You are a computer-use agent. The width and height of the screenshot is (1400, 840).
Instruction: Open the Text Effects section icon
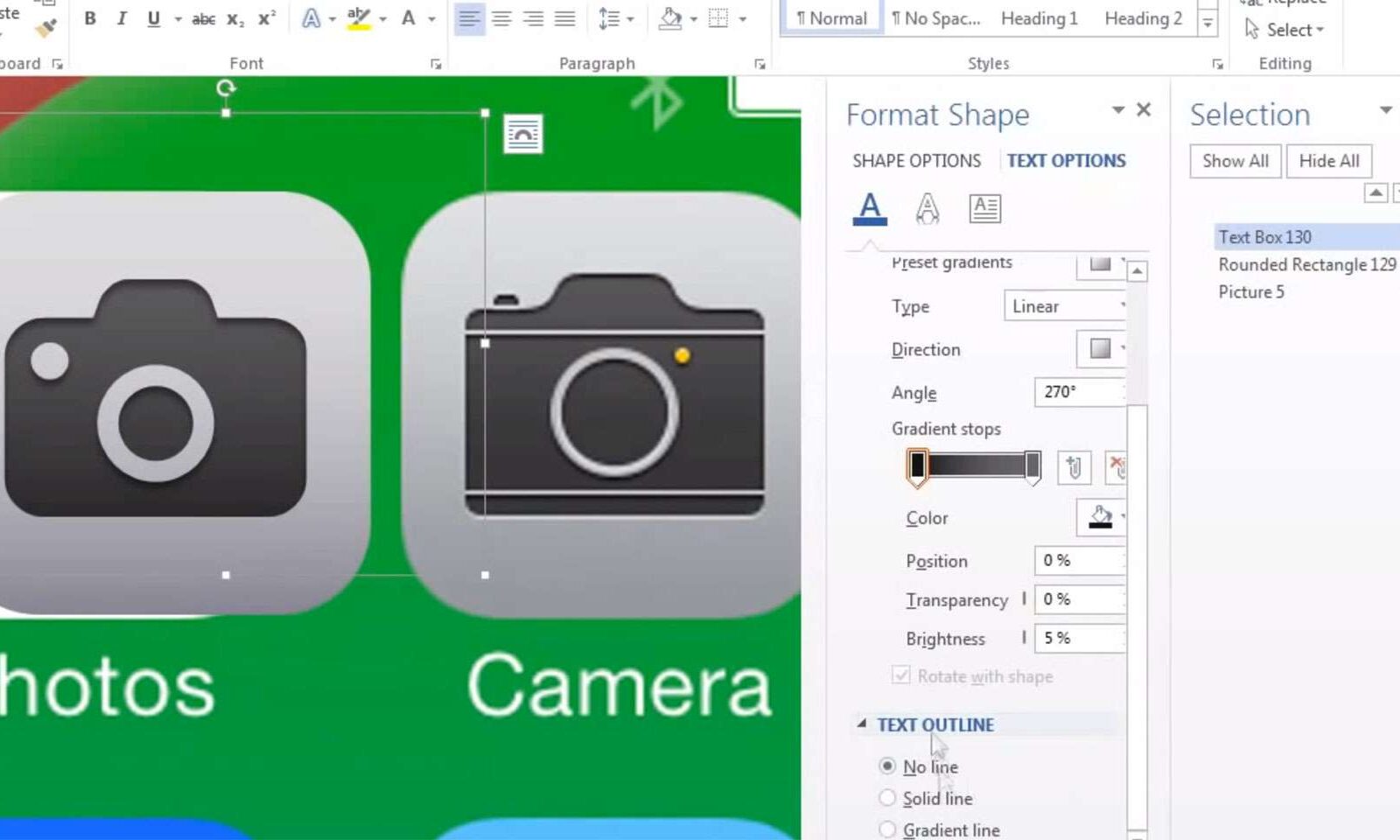[927, 208]
